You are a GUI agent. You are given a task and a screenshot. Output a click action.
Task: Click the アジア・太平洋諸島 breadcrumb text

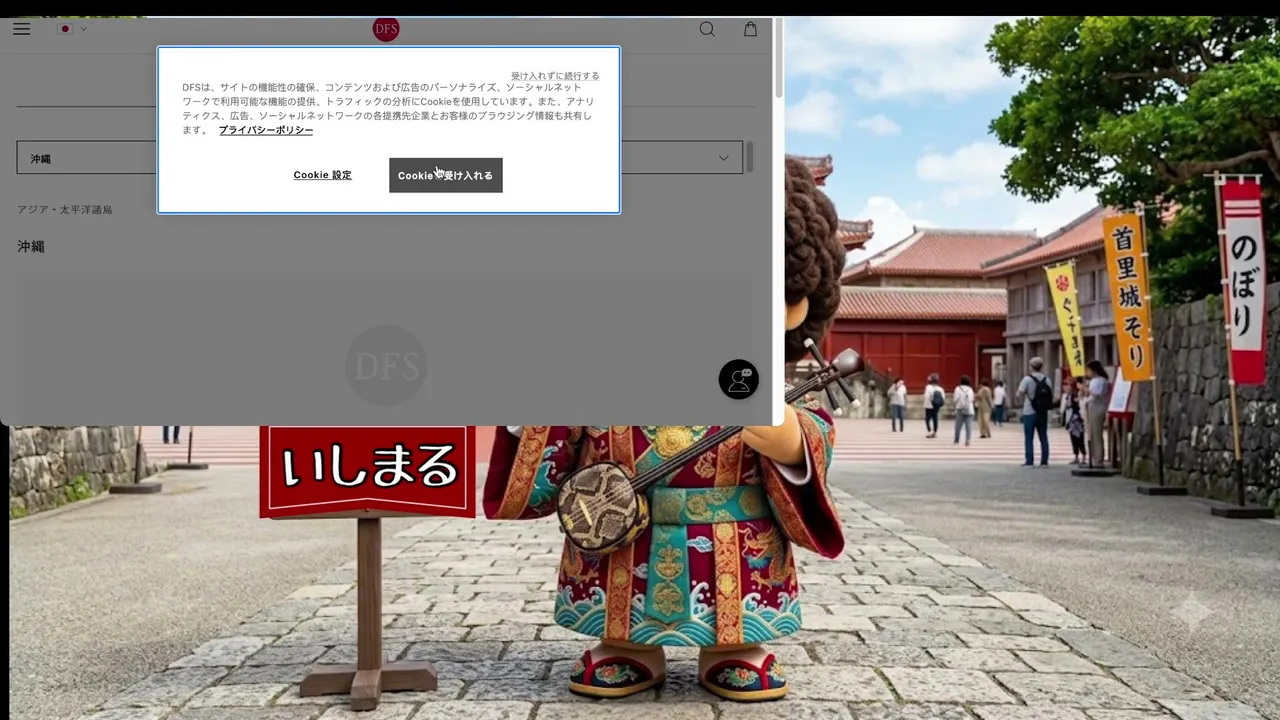click(65, 210)
